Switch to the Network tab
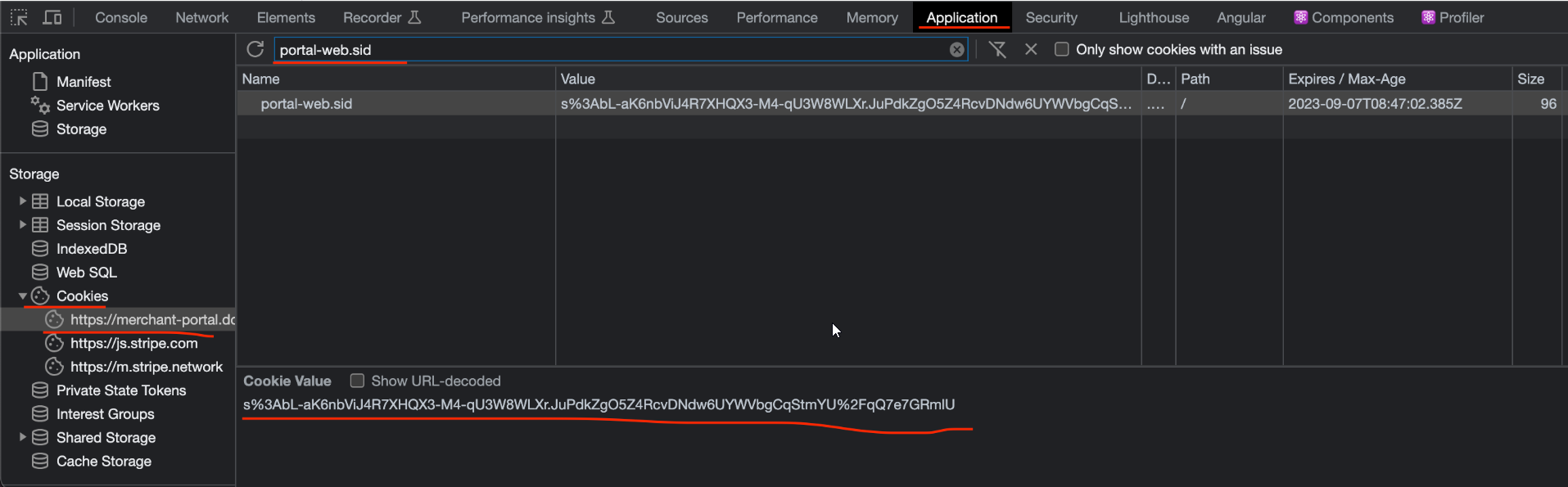Screen dimensions: 1568x487 pos(201,17)
